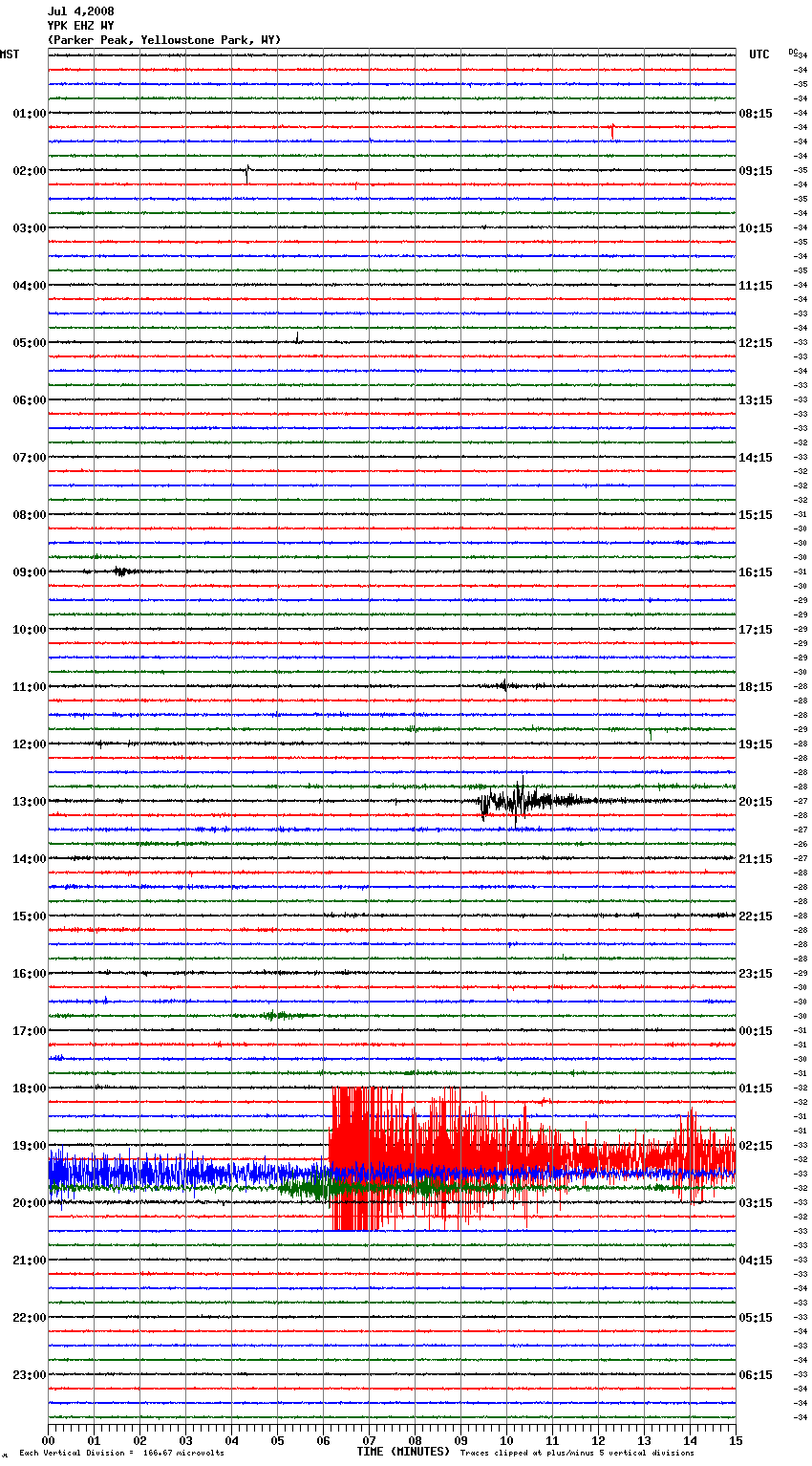The image size is (812, 1466).
Task: Click the black spike on the 02:00 trace
Action: 247,173
